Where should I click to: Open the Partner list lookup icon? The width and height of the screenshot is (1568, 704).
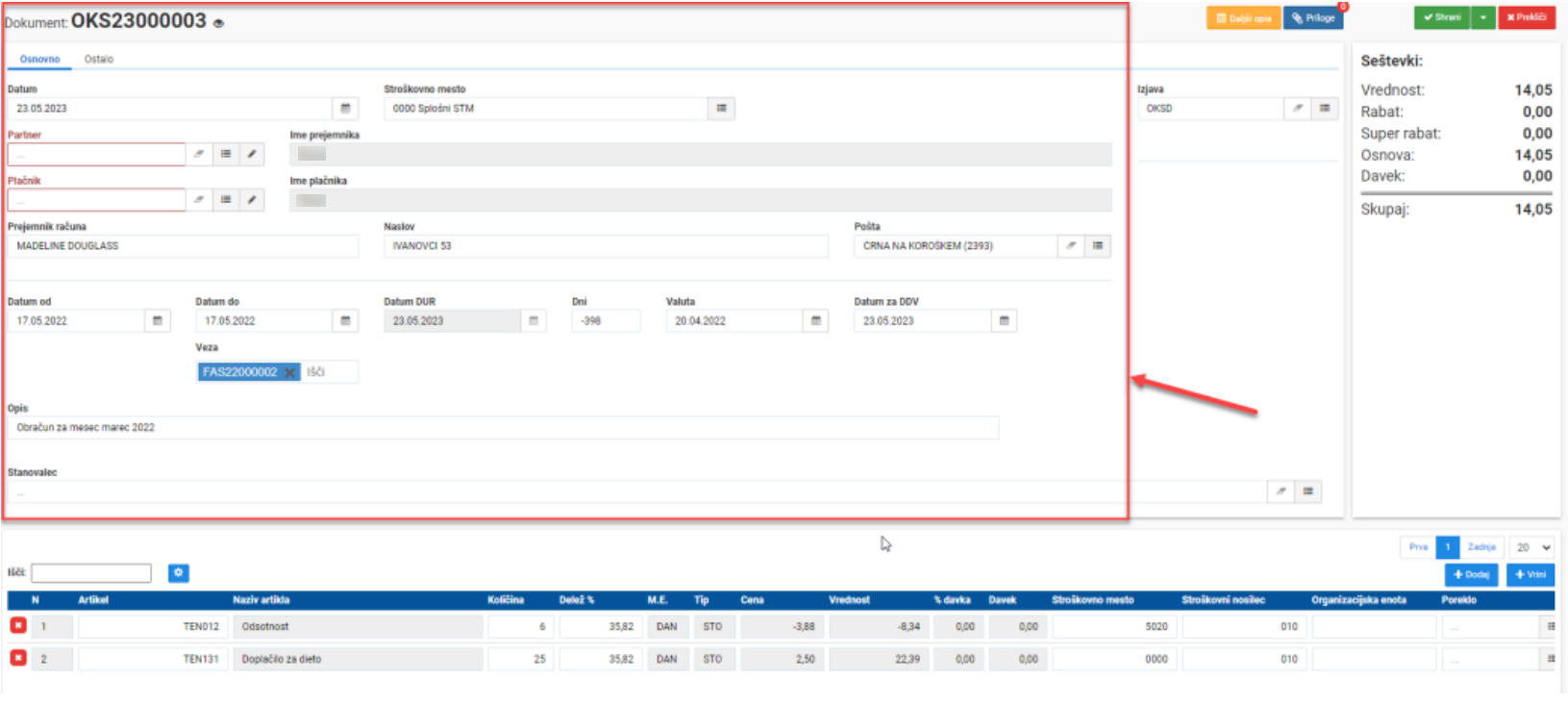tap(226, 154)
